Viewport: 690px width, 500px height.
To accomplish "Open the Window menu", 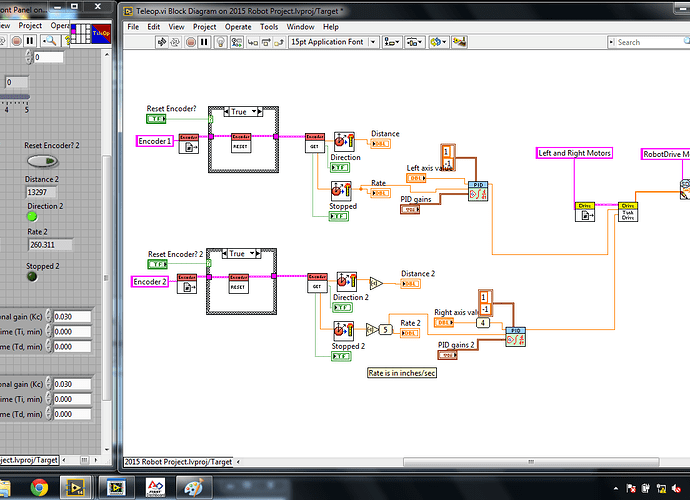I will click(x=300, y=27).
